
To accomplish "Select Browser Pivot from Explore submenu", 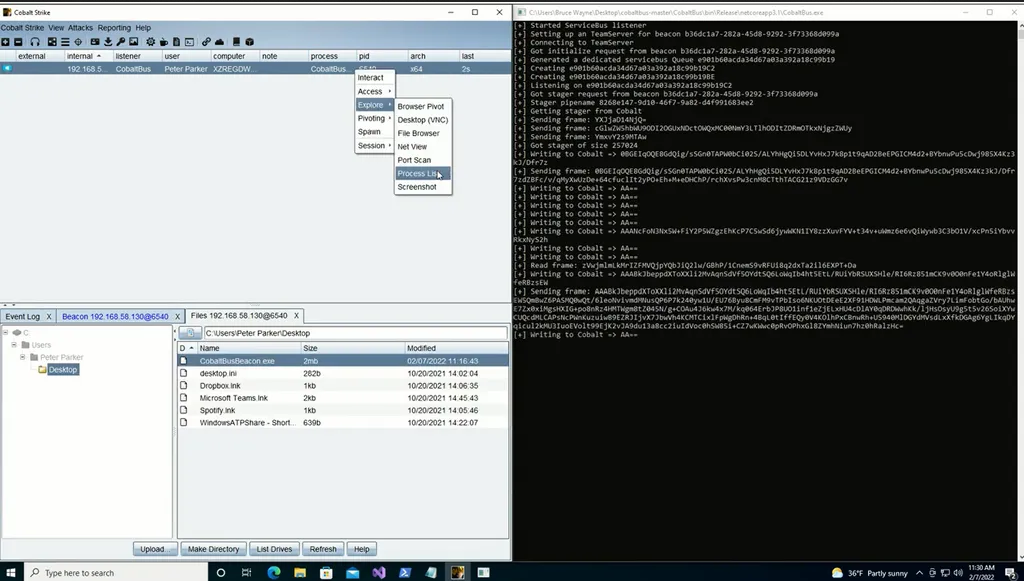I will 423,106.
